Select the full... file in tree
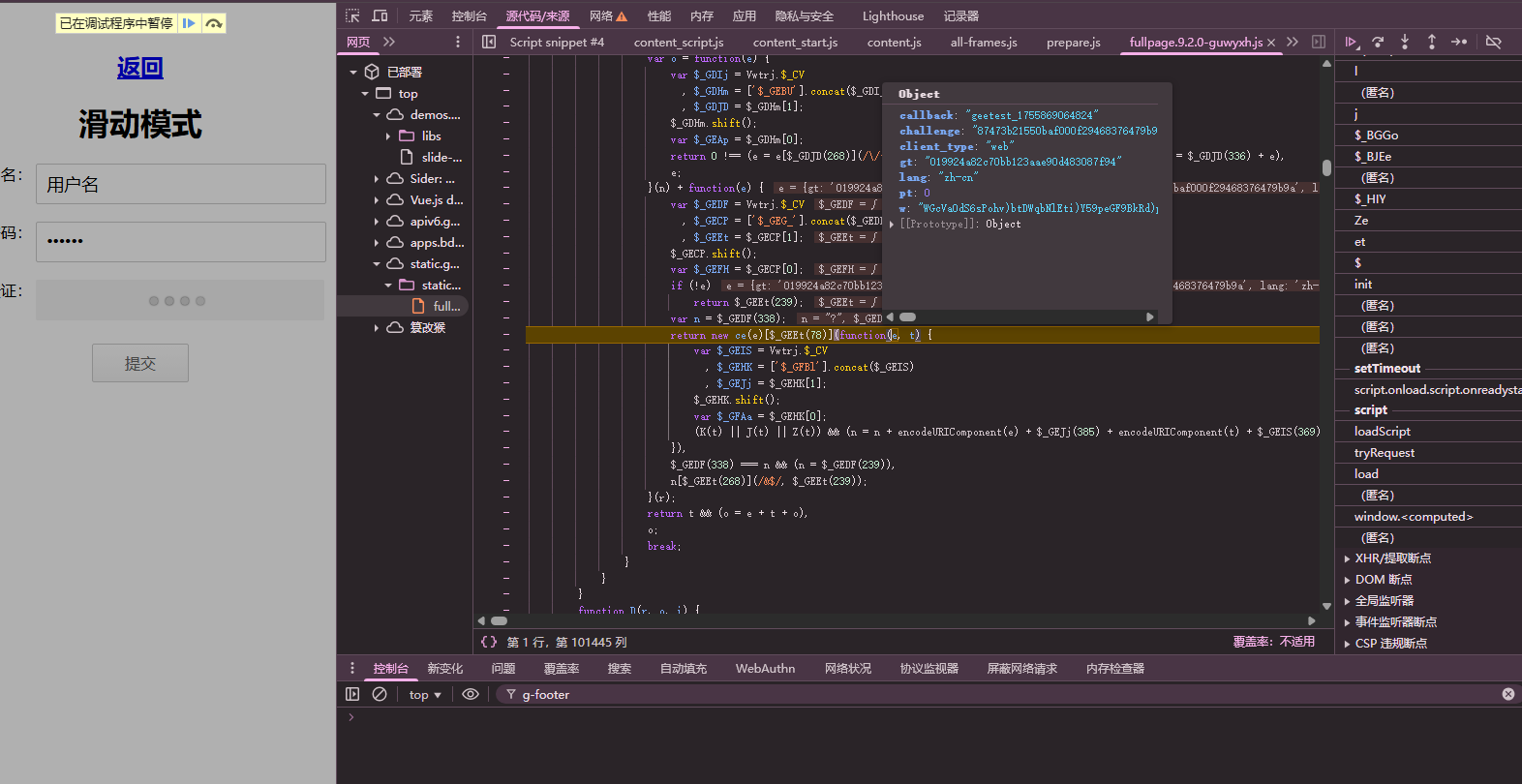The image size is (1522, 784). click(446, 306)
